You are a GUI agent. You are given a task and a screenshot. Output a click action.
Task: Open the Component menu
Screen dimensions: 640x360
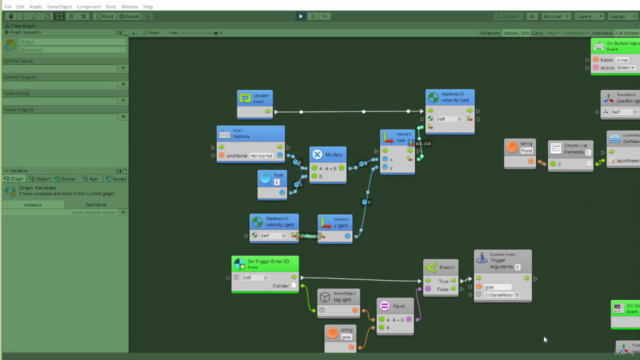point(89,7)
